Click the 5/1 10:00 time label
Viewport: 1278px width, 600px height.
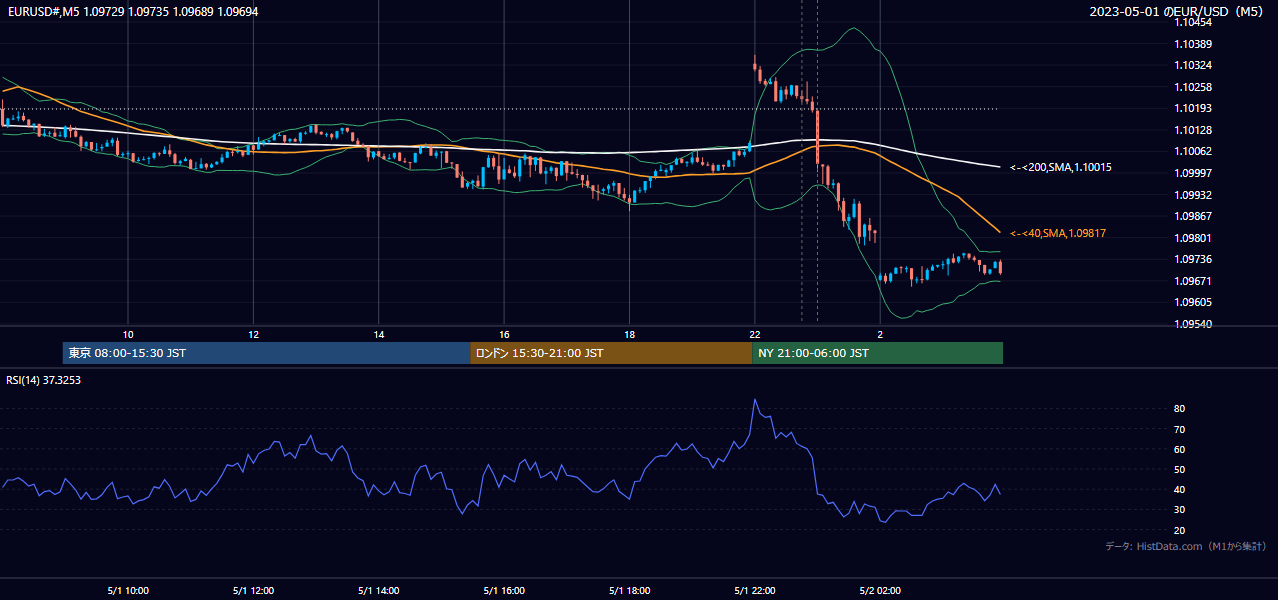[128, 590]
